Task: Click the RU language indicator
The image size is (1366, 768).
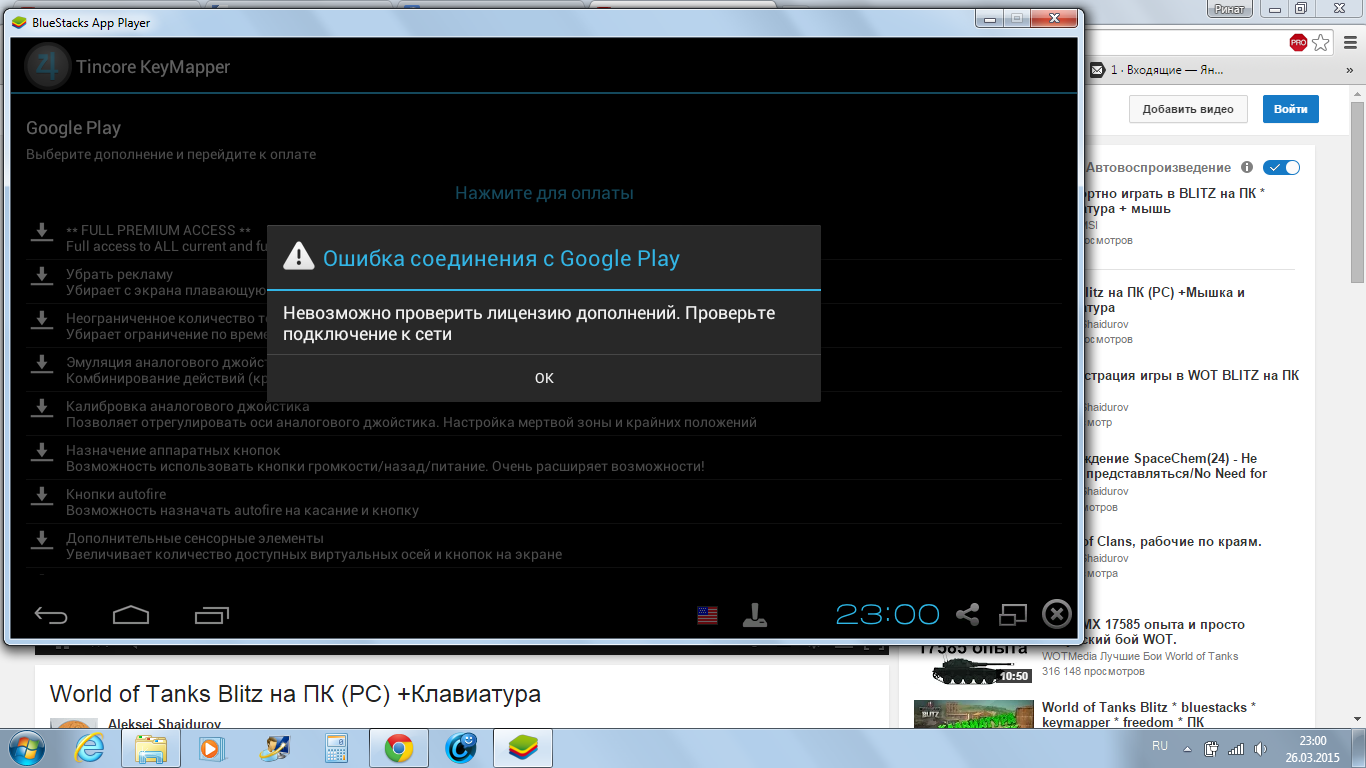Action: tap(1160, 747)
